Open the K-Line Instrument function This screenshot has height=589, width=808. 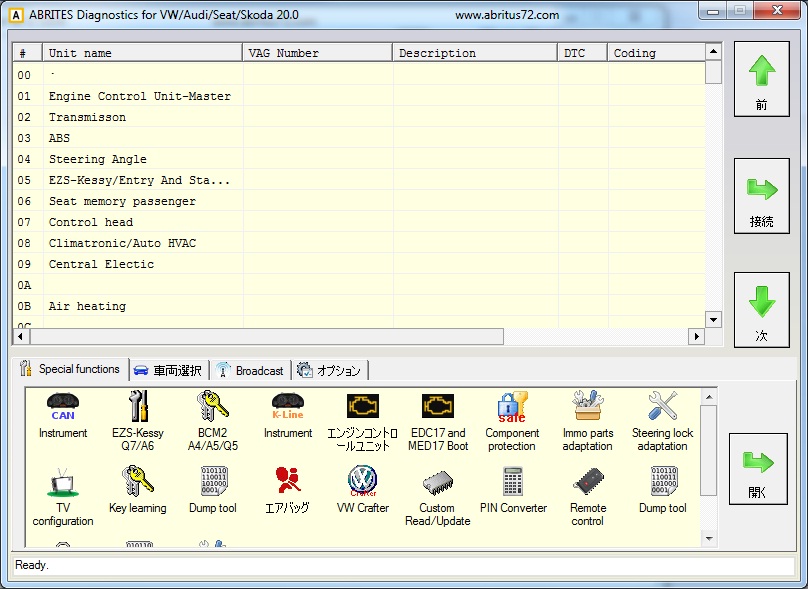pos(288,415)
